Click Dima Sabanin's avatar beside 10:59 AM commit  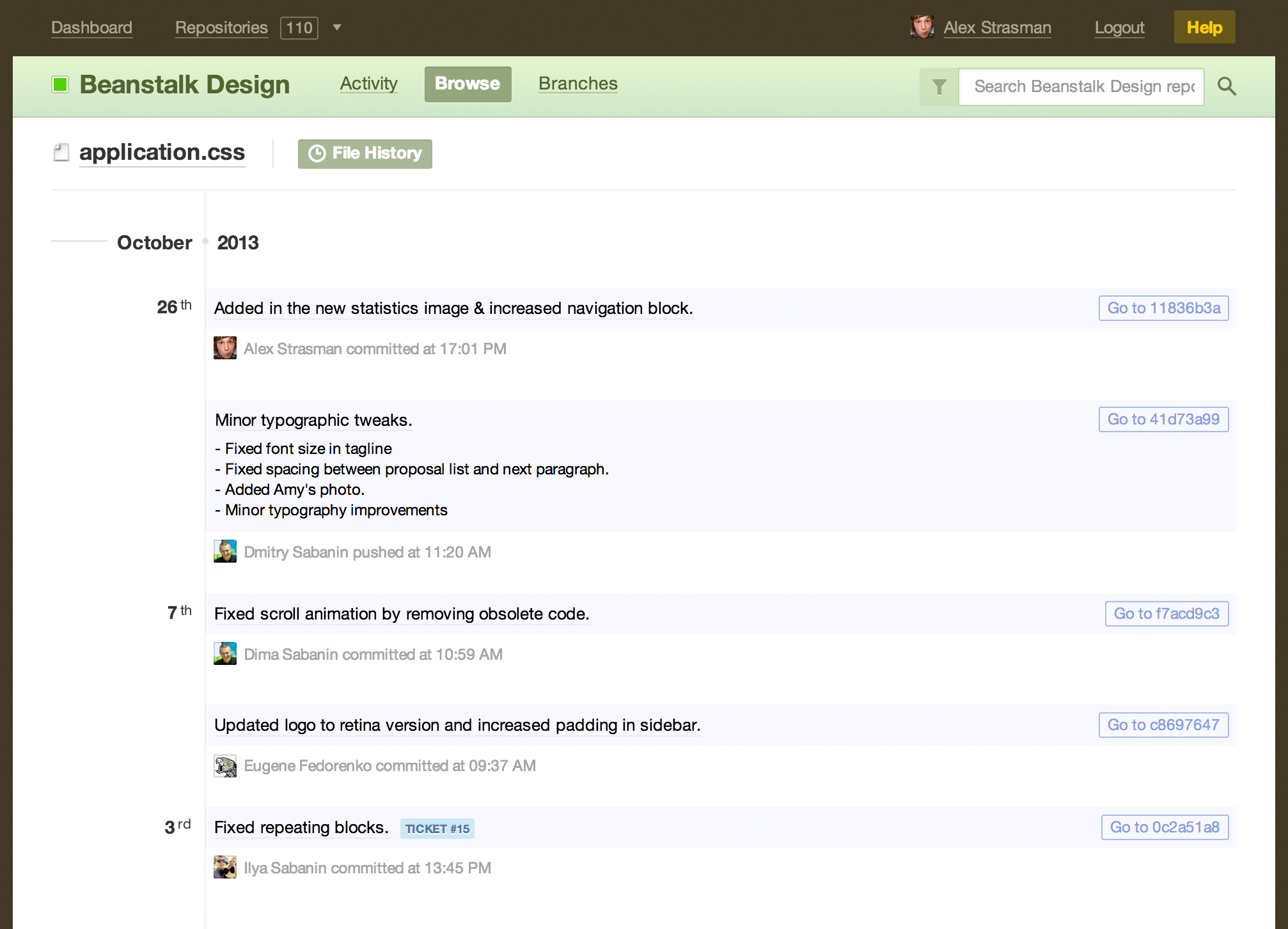pyautogui.click(x=225, y=654)
